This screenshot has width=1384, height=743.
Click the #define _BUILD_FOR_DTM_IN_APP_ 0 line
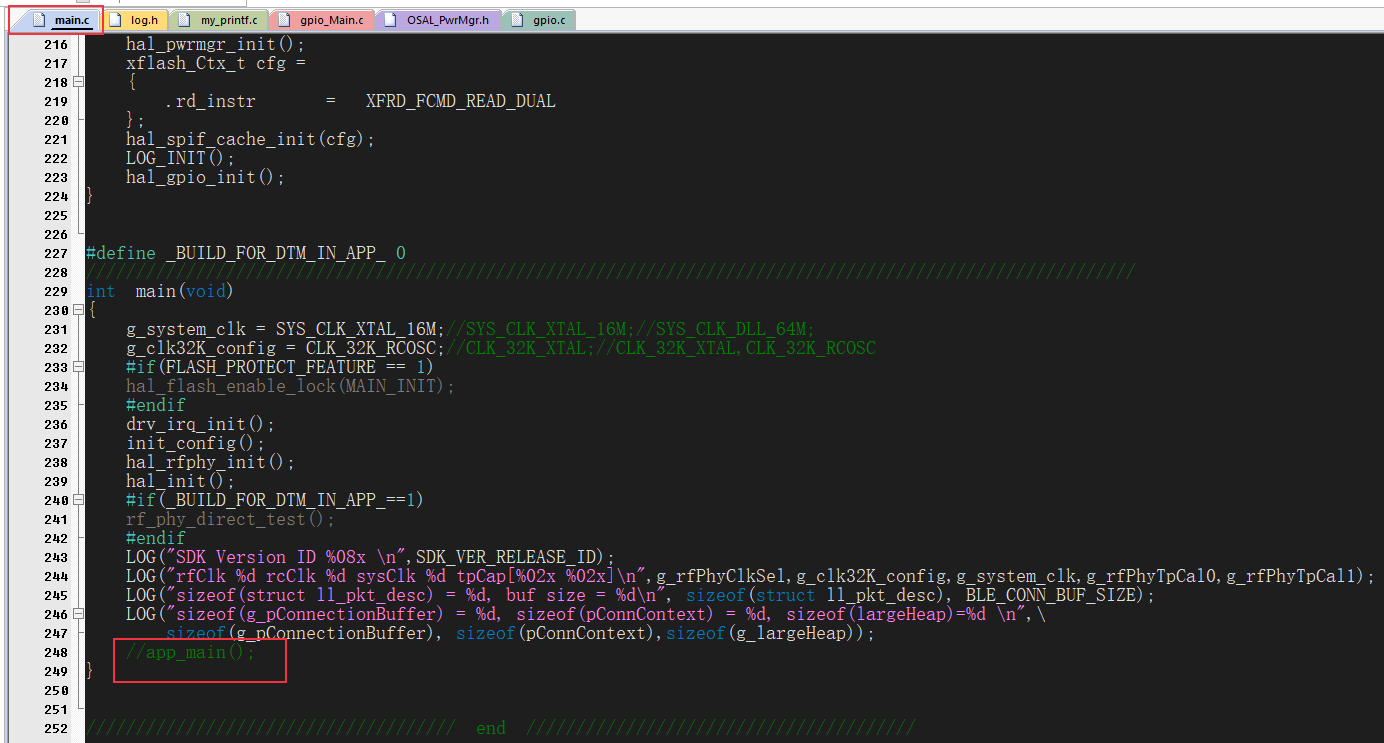coord(245,253)
